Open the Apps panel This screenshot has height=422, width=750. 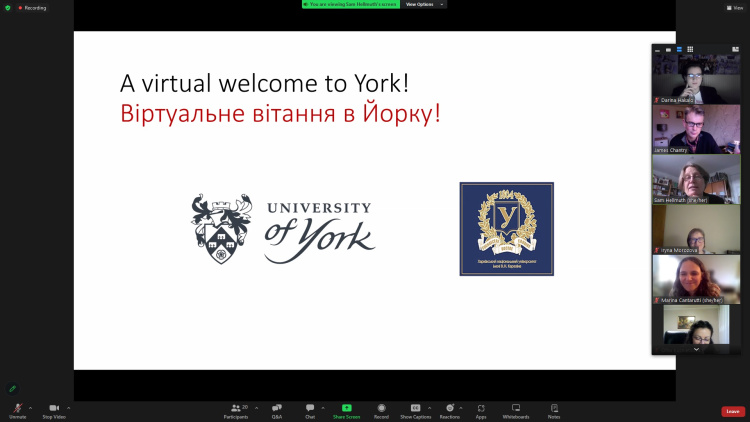(481, 411)
